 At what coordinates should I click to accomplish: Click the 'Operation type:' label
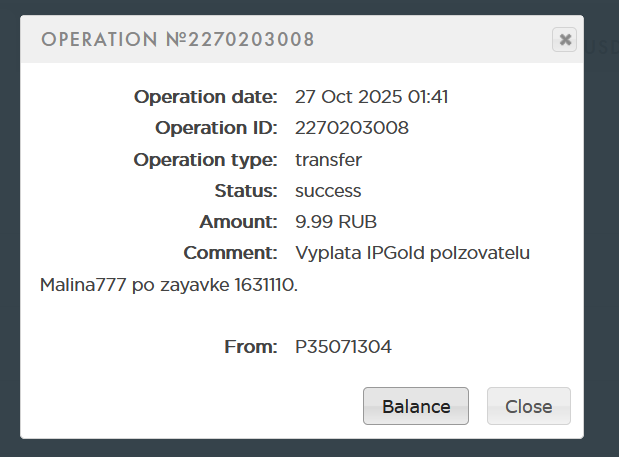205,159
